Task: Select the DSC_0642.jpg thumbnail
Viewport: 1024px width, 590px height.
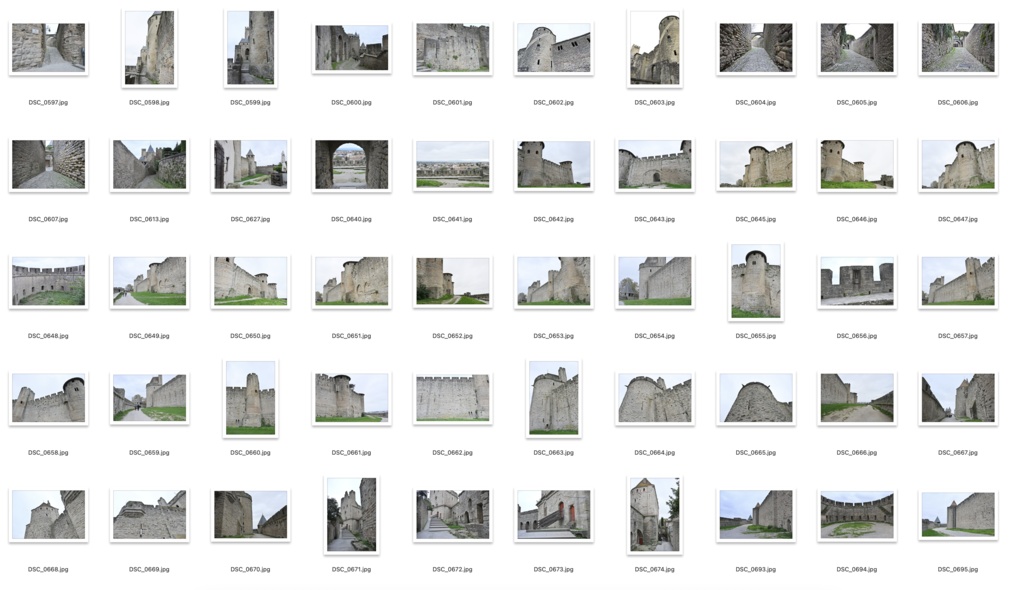Action: pyautogui.click(x=554, y=165)
